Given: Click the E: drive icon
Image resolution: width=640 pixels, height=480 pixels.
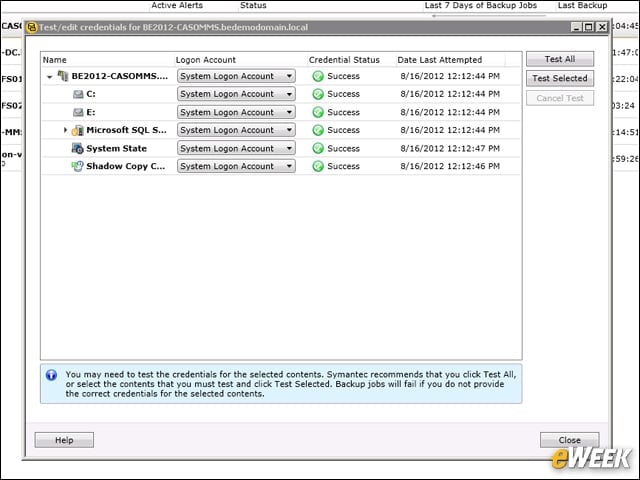Looking at the screenshot, I should point(78,112).
